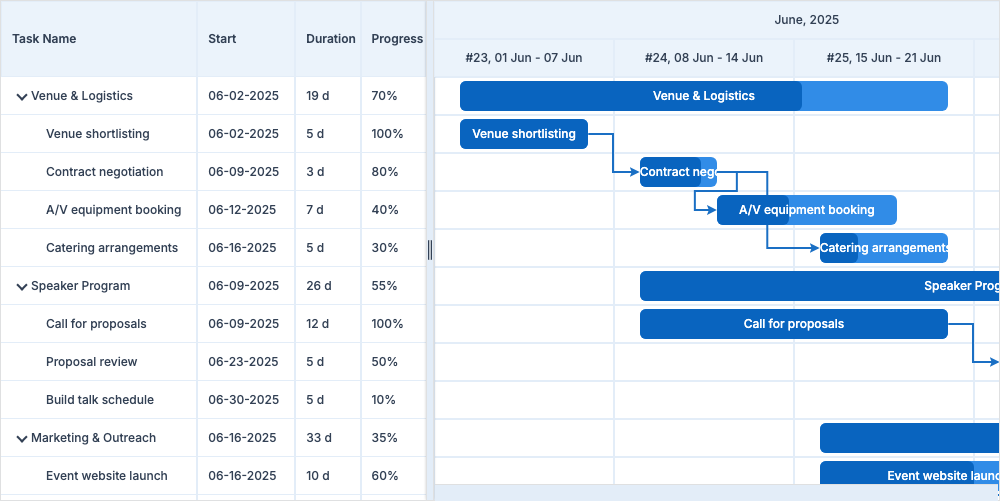Click the Catering arrangements start date cell
Viewport: 1000px width, 501px height.
pyautogui.click(x=243, y=248)
